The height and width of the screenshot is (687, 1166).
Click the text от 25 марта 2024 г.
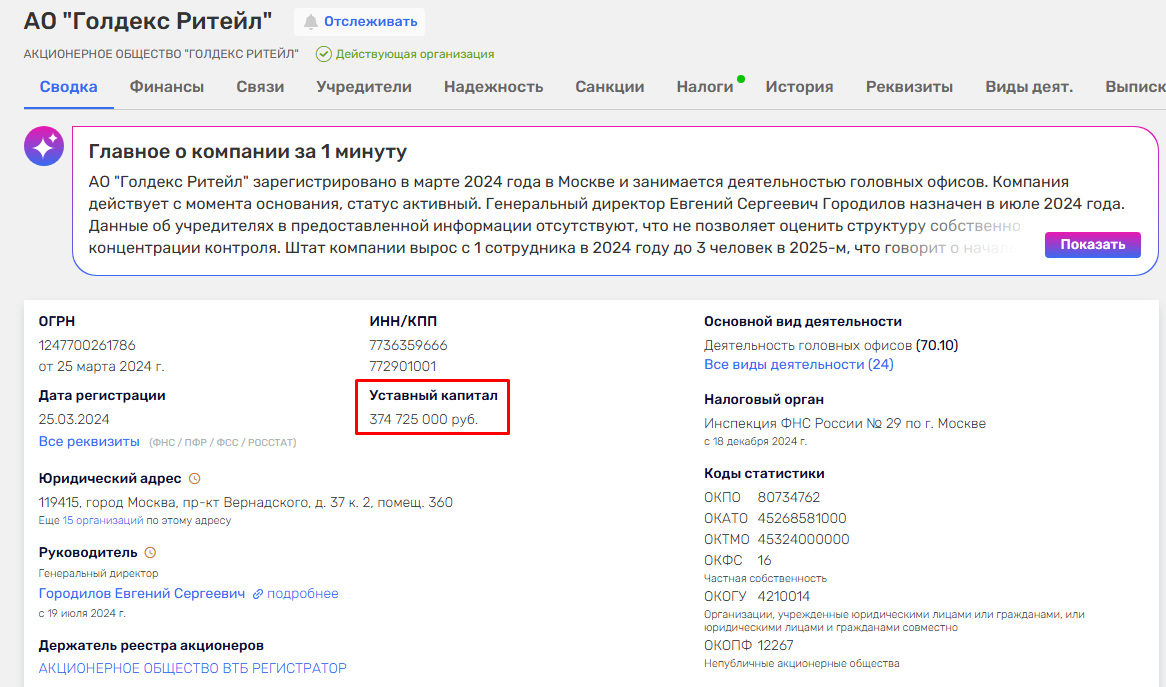101,366
